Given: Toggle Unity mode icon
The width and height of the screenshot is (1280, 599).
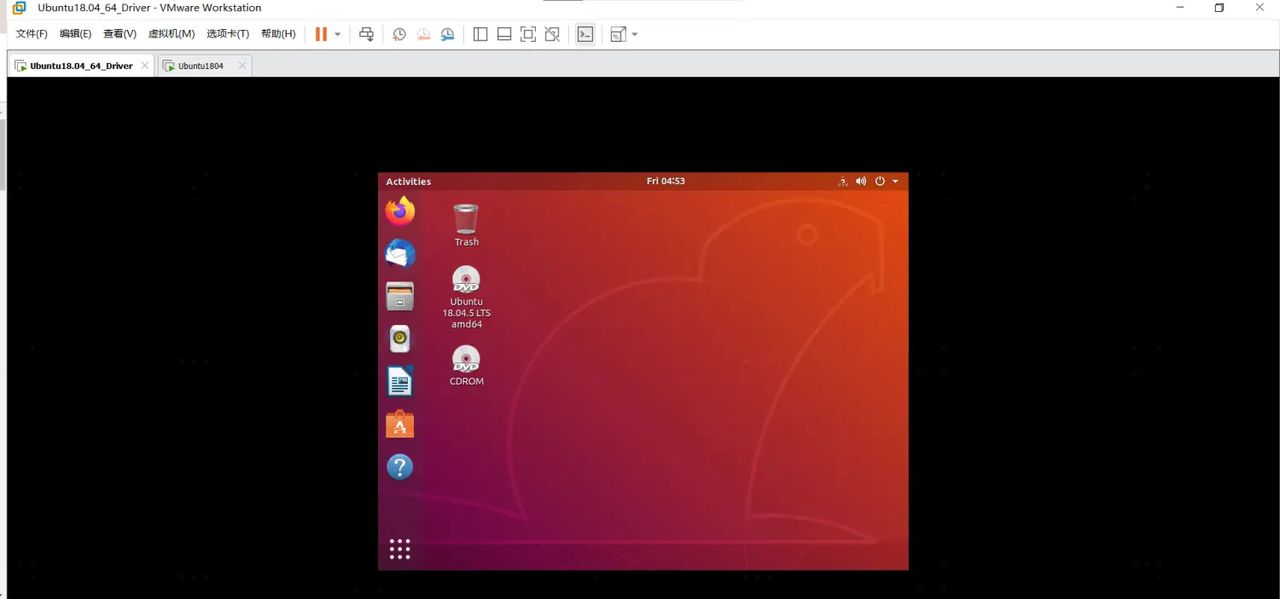Looking at the screenshot, I should tap(552, 34).
